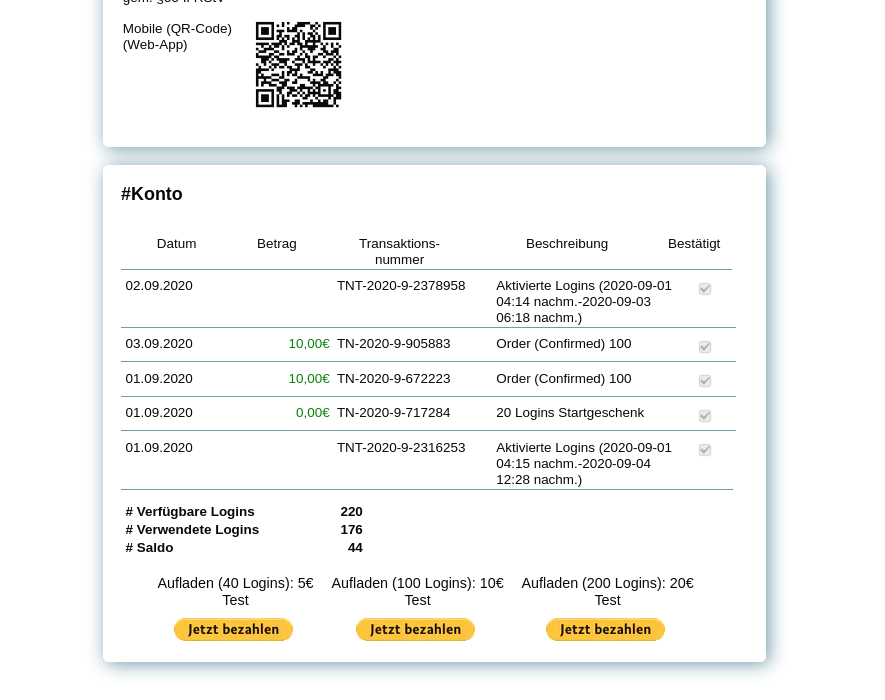Toggle confirmed checkbox for TN-2020-9-672223

pyautogui.click(x=705, y=381)
